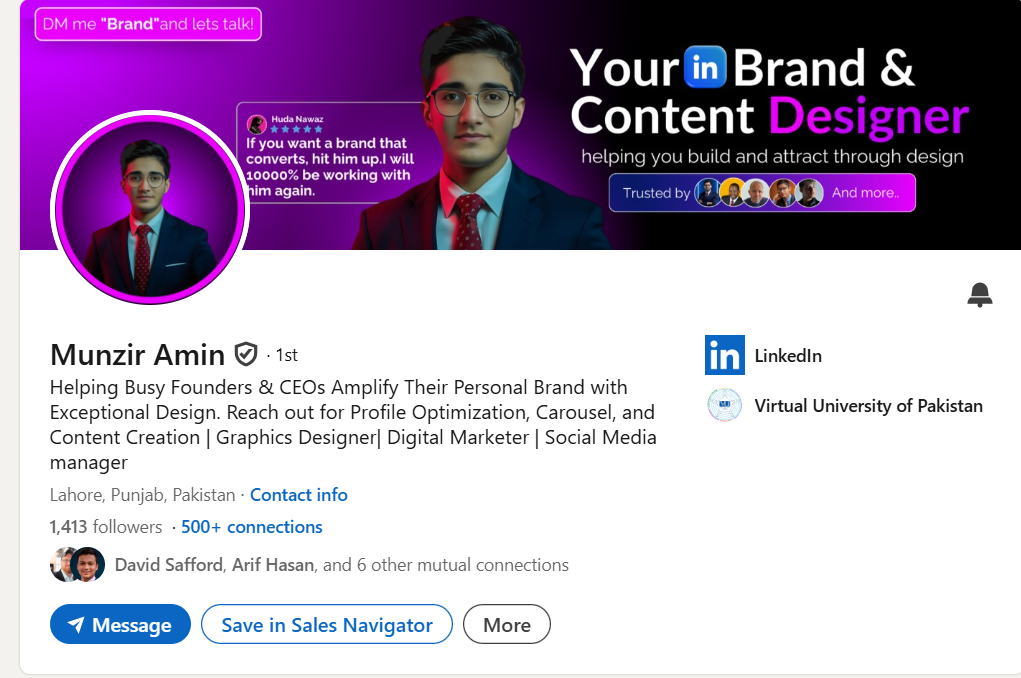Open Virtual University of Pakistan education entry
Image resolution: width=1021 pixels, height=678 pixels.
pos(867,405)
